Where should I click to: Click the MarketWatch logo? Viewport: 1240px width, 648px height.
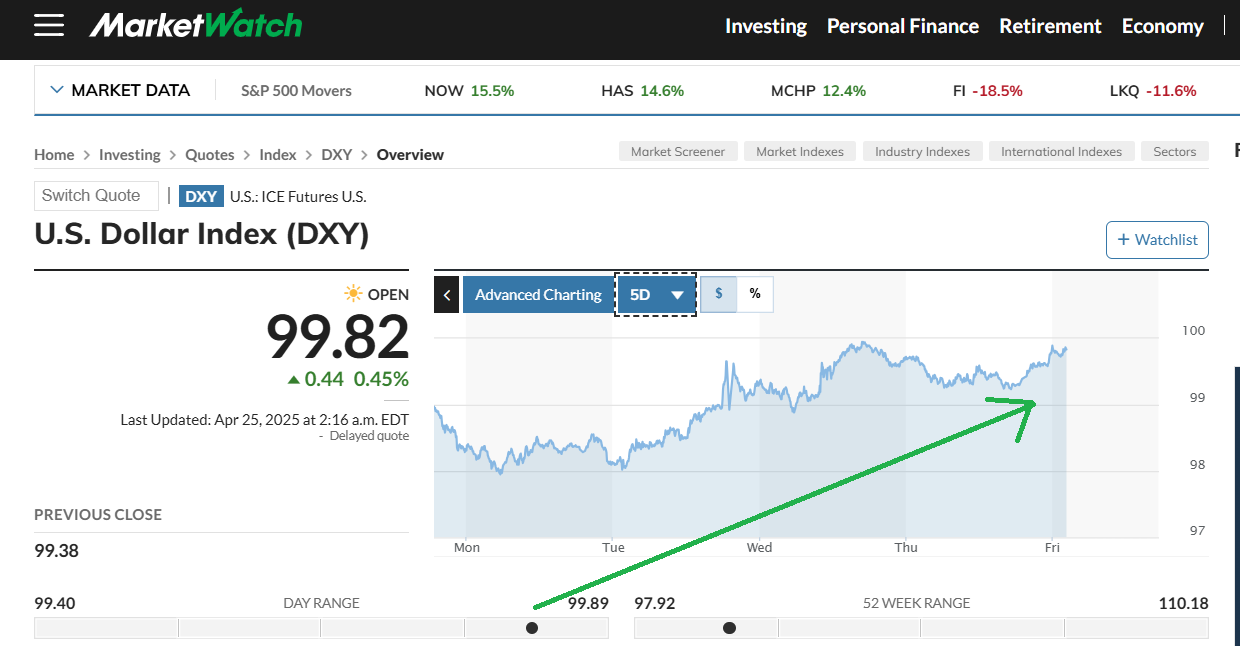tap(195, 26)
